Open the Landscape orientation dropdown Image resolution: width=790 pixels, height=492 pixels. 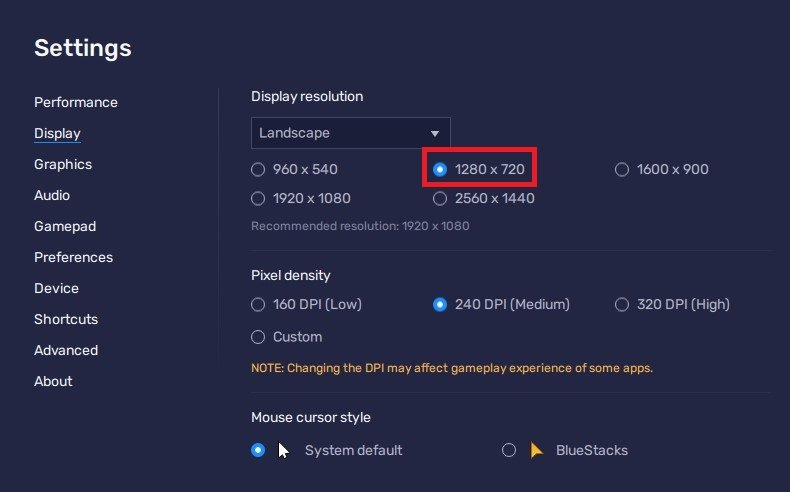[350, 133]
